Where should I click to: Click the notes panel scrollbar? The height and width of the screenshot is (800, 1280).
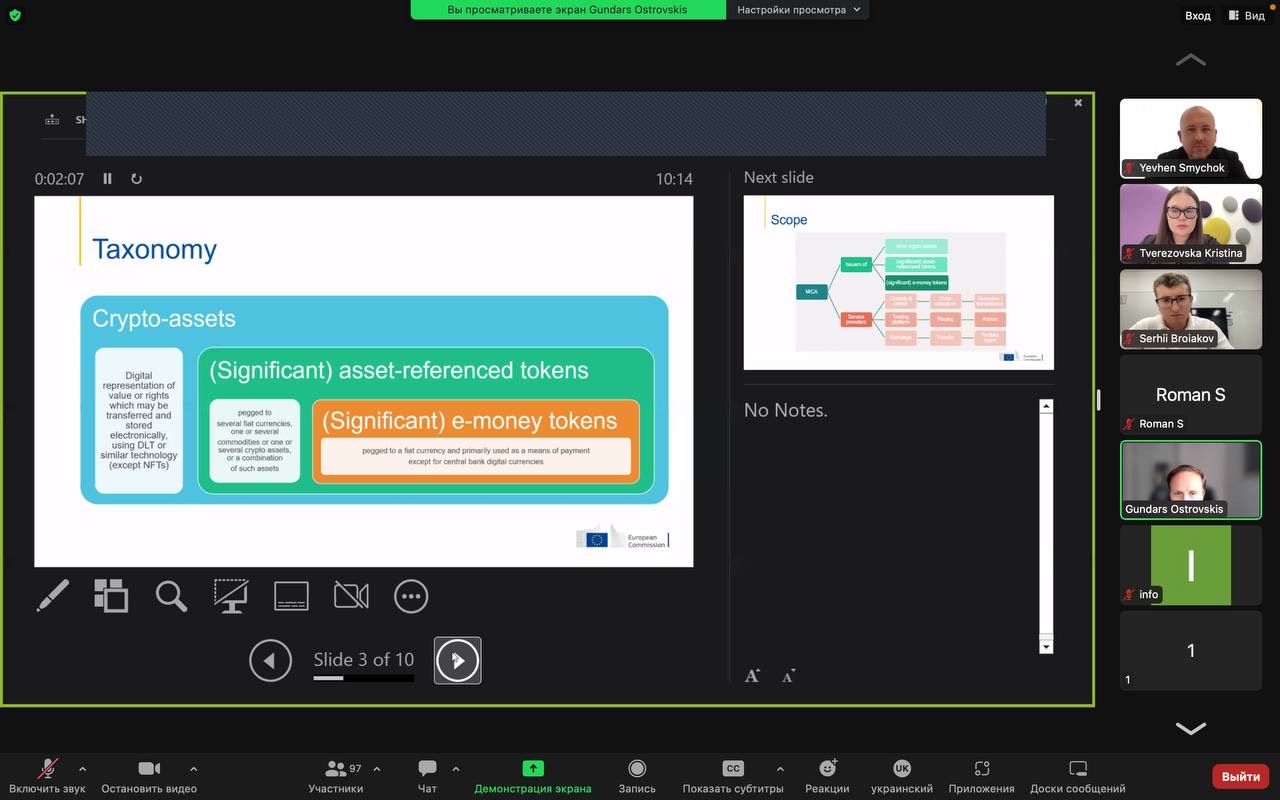point(1046,525)
